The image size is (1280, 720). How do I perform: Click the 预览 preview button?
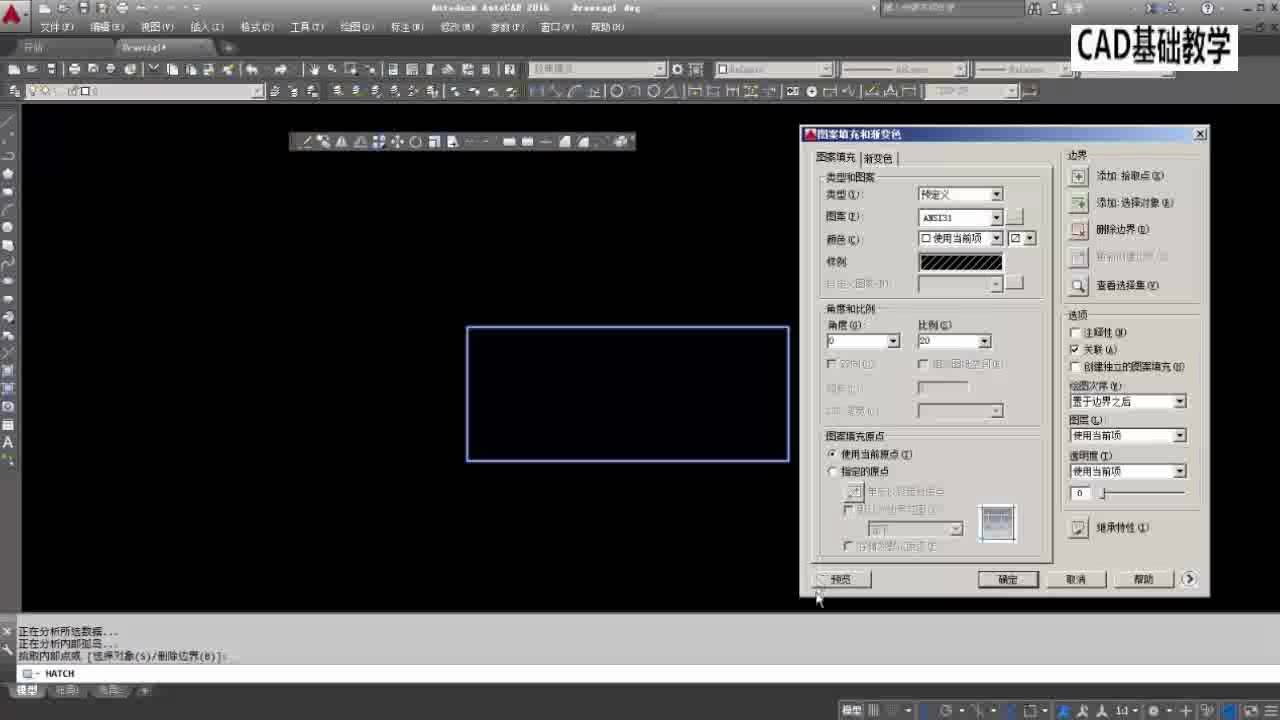840,578
